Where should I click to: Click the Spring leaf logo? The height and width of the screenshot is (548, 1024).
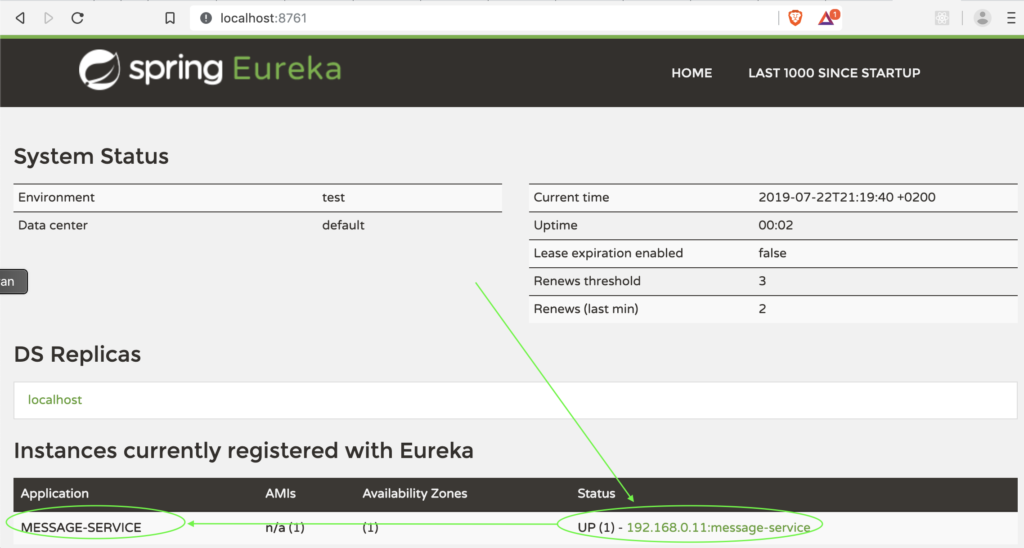click(100, 69)
